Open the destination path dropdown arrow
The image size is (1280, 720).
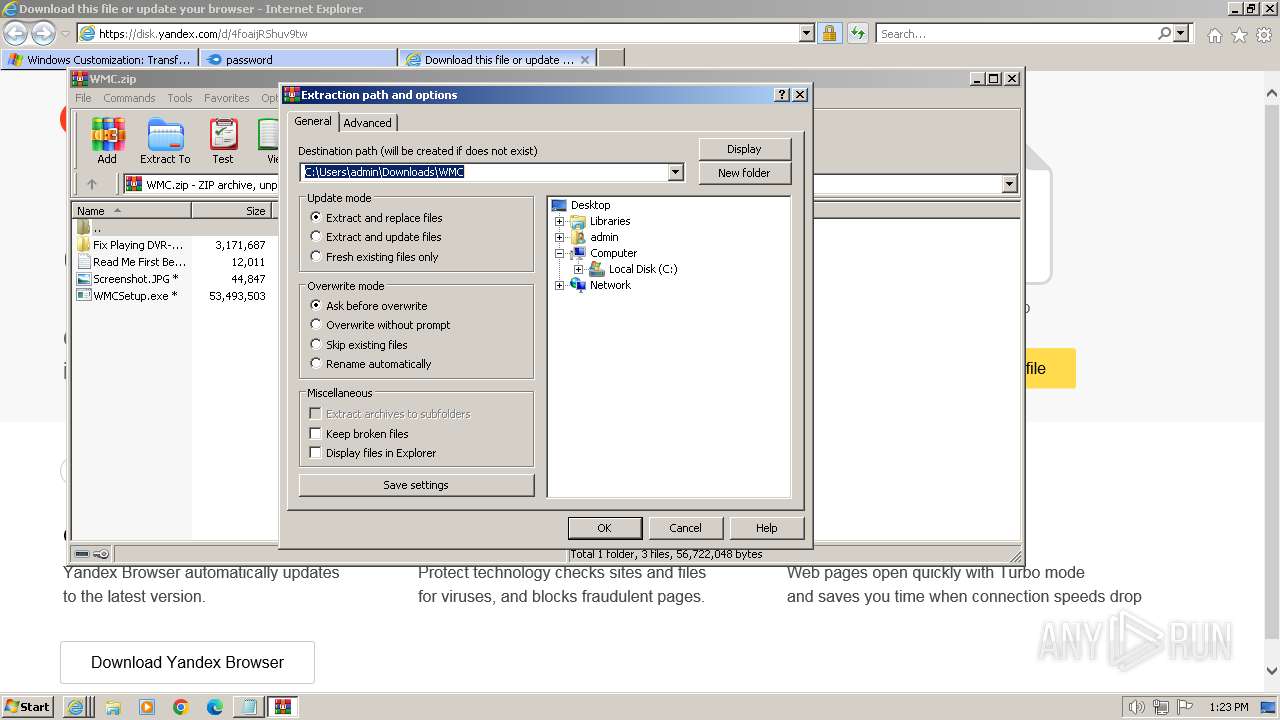click(675, 172)
